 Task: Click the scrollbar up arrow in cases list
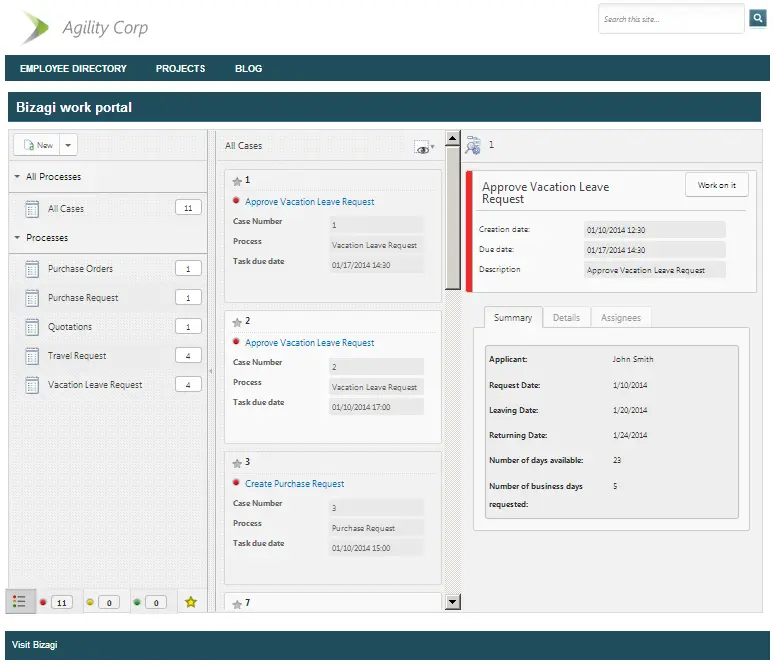click(452, 138)
